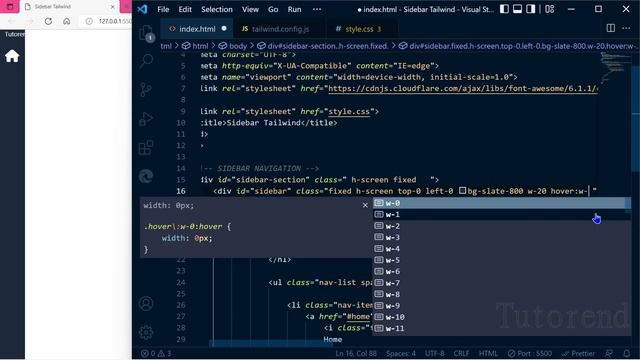Close the suggestion details panel
The width and height of the screenshot is (640, 360).
point(365,205)
